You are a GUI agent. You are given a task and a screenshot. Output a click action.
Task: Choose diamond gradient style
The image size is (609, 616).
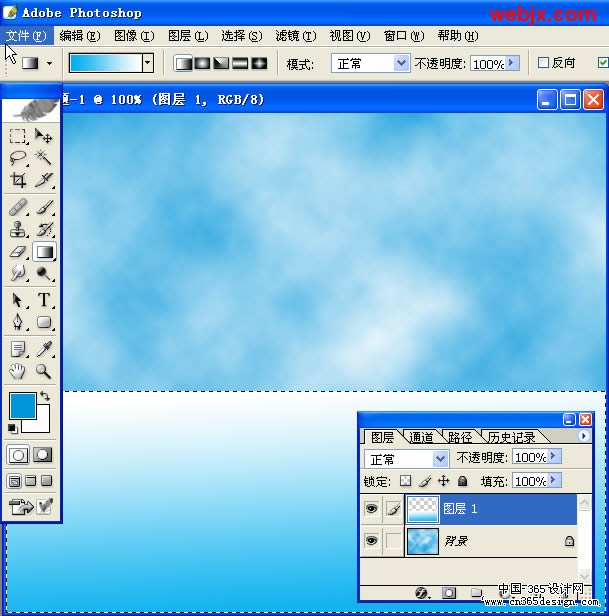click(x=259, y=63)
